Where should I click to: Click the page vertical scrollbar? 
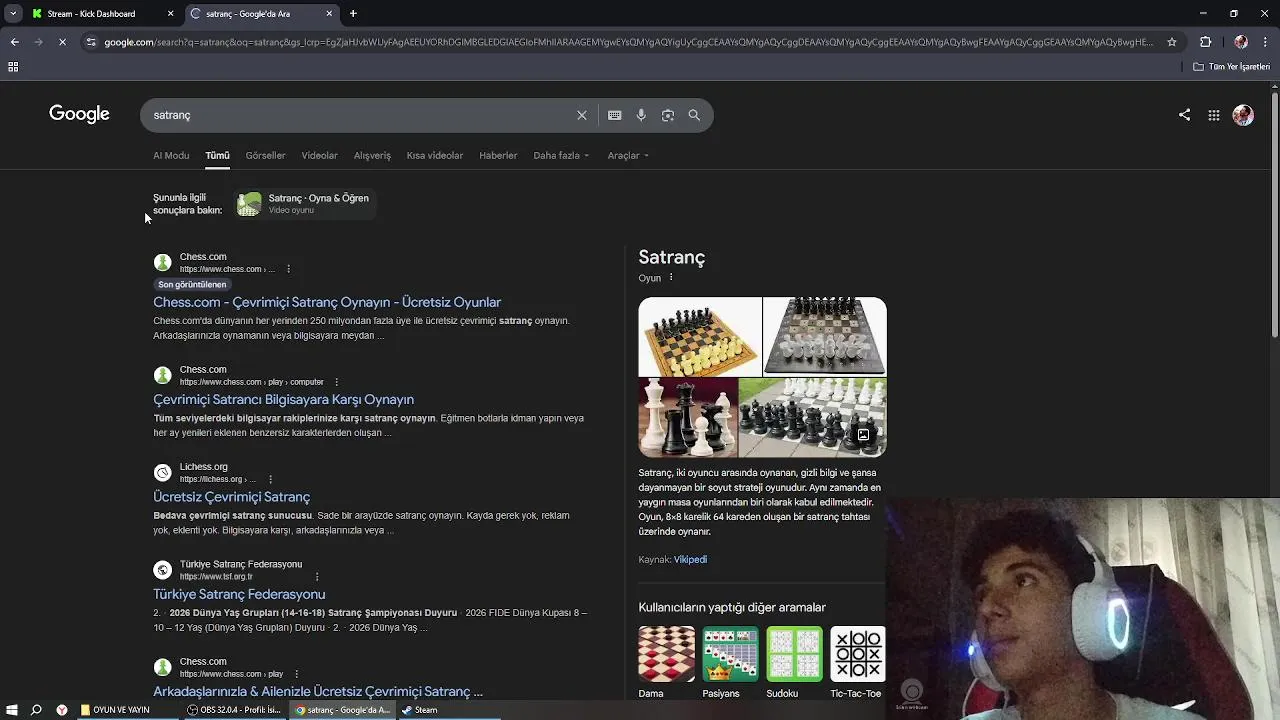1274,215
